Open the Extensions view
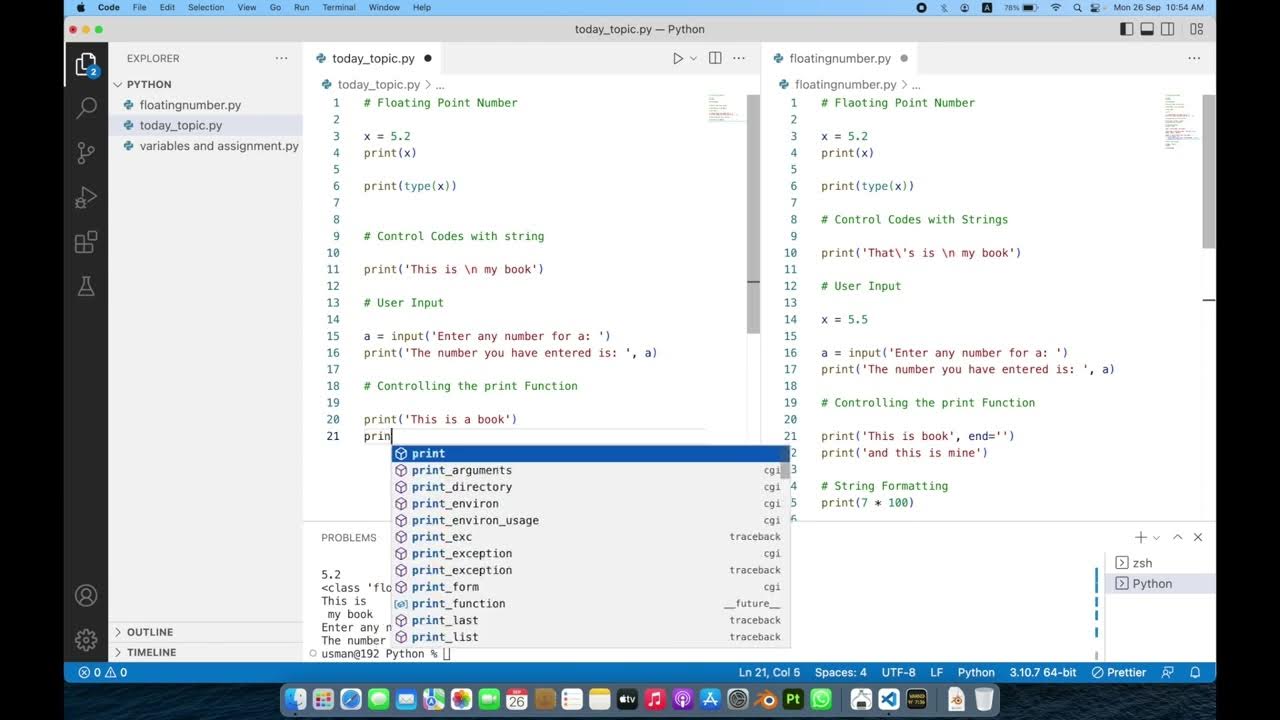1280x720 pixels. click(86, 243)
